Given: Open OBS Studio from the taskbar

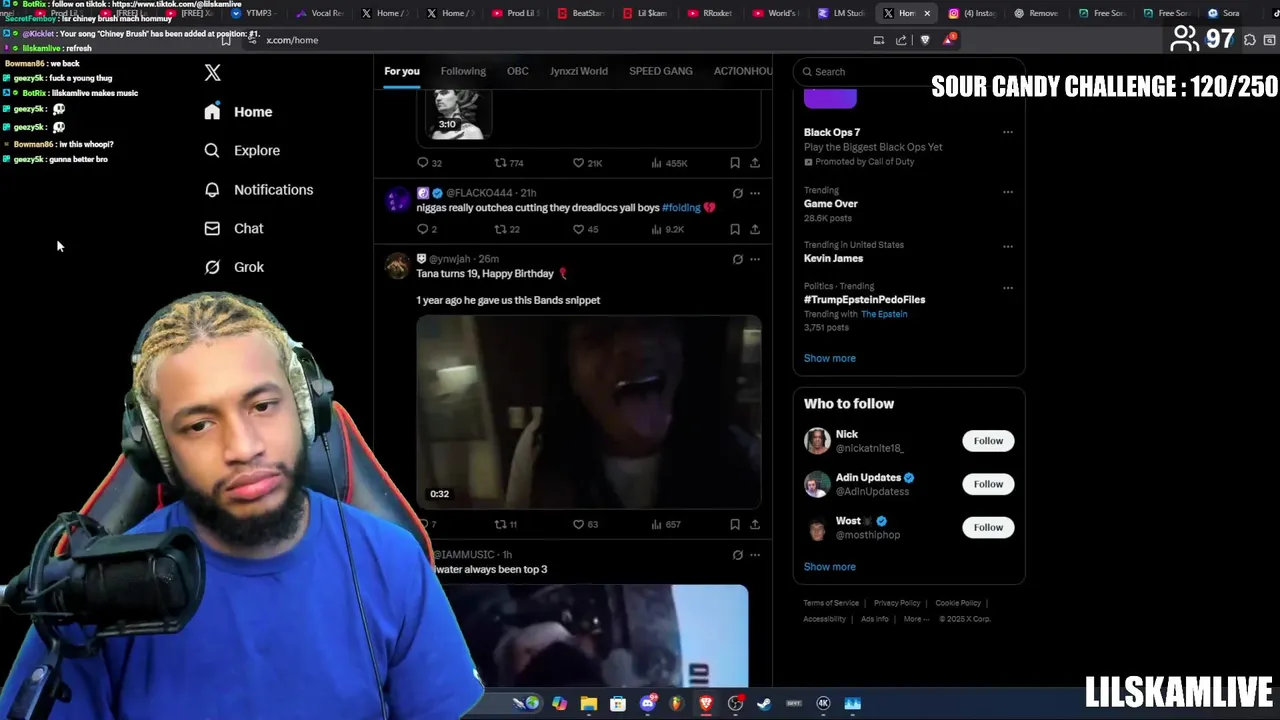Looking at the screenshot, I should point(735,704).
